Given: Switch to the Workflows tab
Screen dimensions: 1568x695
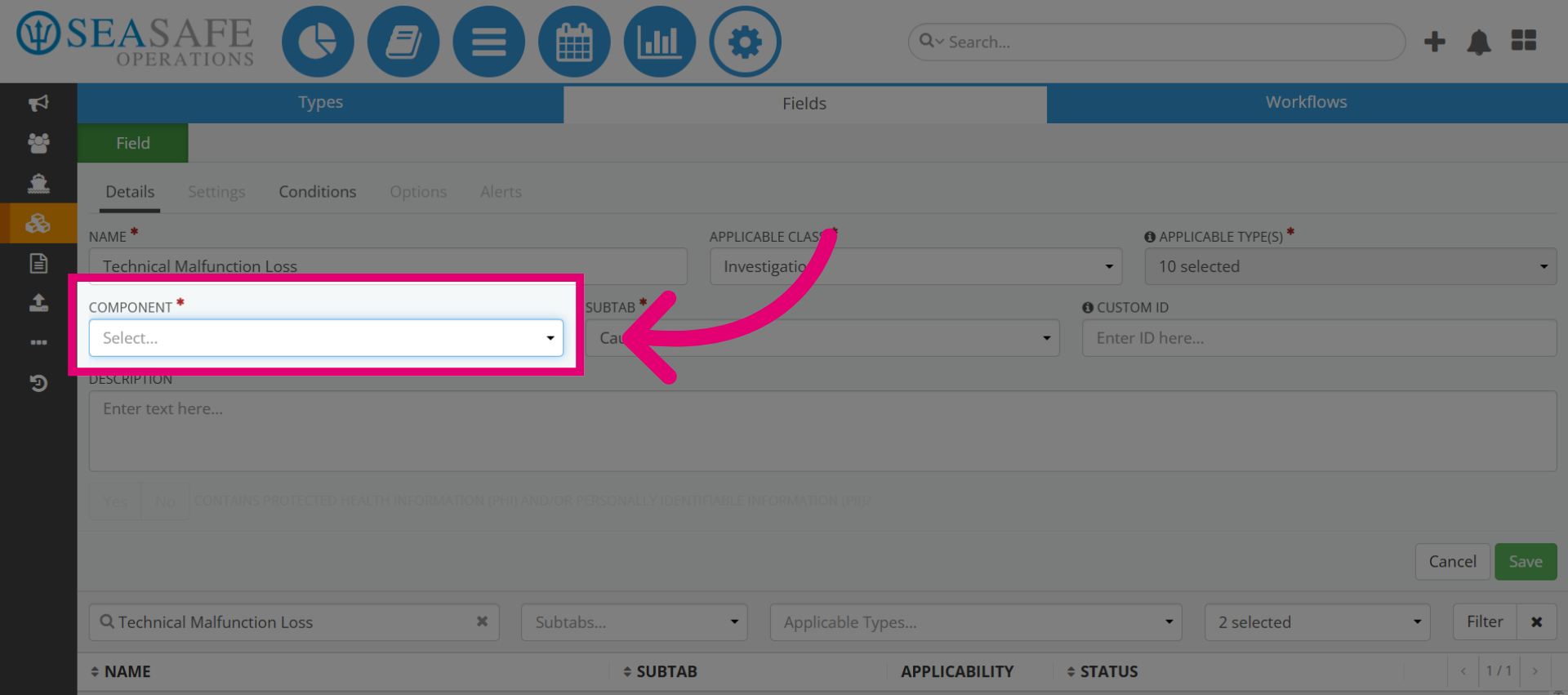Looking at the screenshot, I should 1307,103.
